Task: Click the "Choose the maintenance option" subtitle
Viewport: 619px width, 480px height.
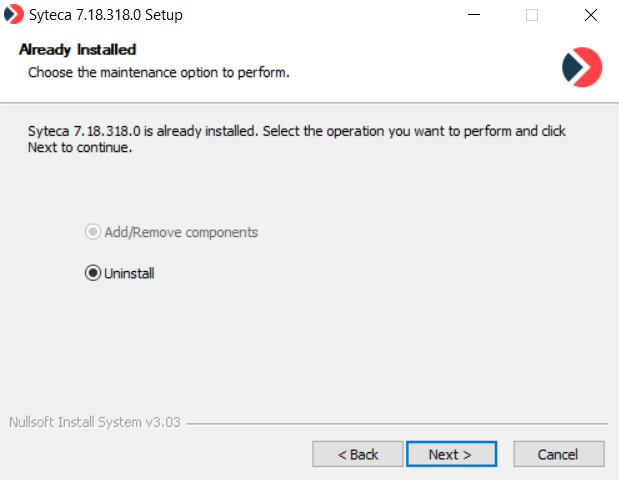Action: coord(158,72)
